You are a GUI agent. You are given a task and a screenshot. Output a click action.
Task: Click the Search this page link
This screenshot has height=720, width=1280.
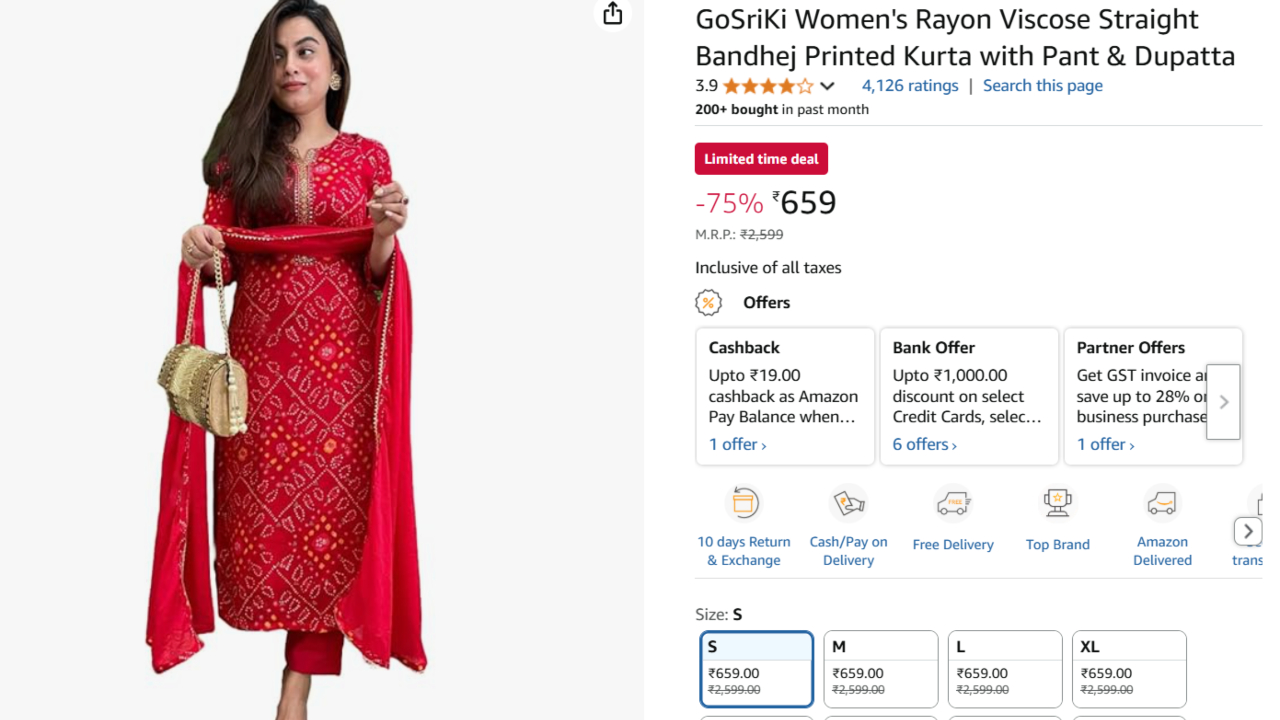coord(1042,85)
